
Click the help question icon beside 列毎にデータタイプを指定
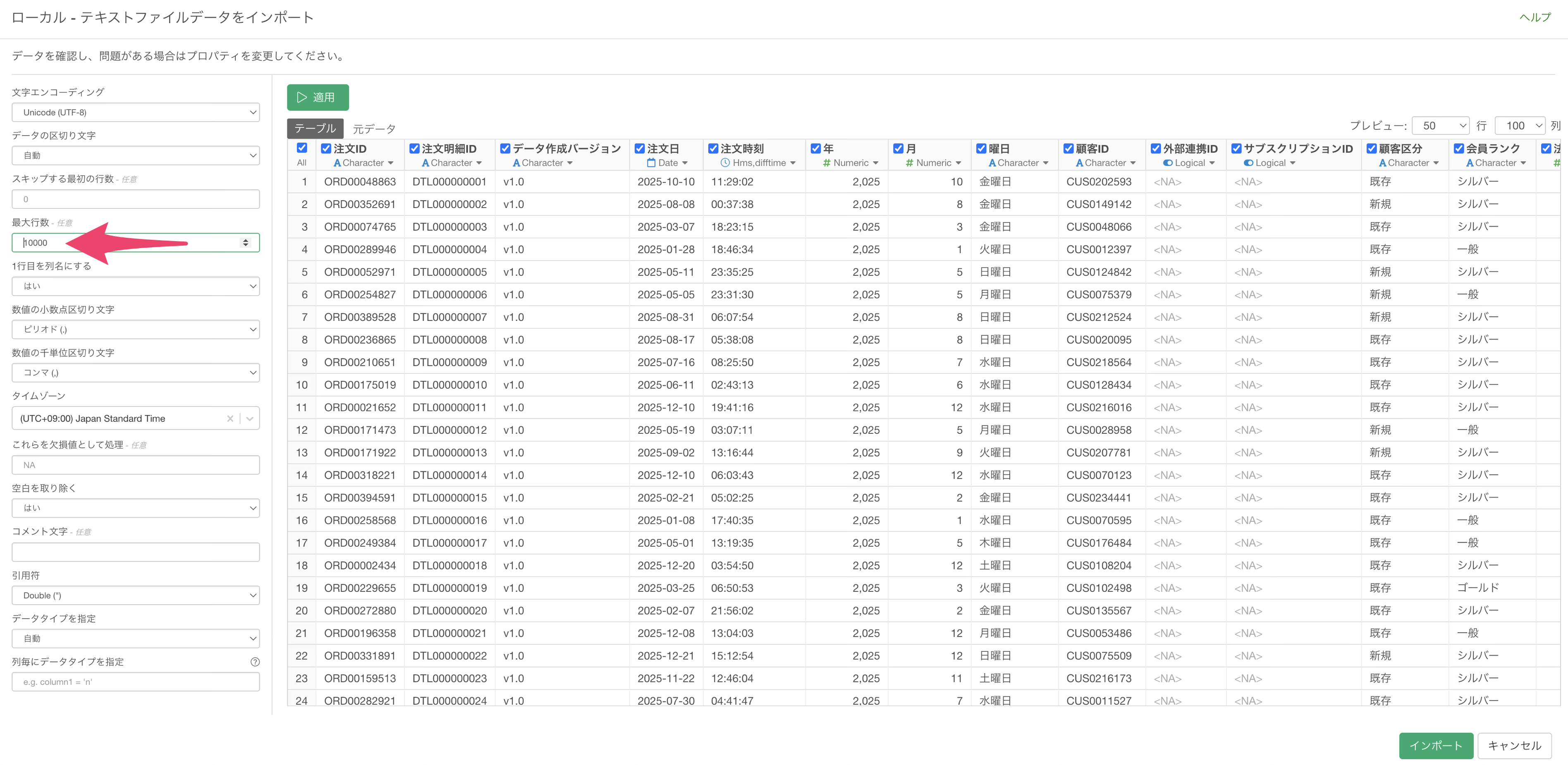click(x=255, y=662)
